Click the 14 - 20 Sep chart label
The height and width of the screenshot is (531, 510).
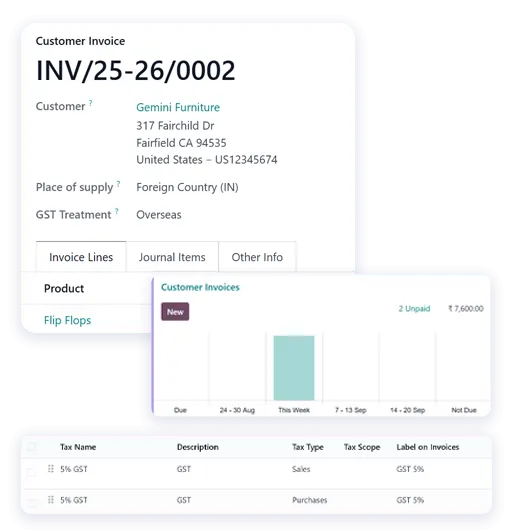[407, 410]
